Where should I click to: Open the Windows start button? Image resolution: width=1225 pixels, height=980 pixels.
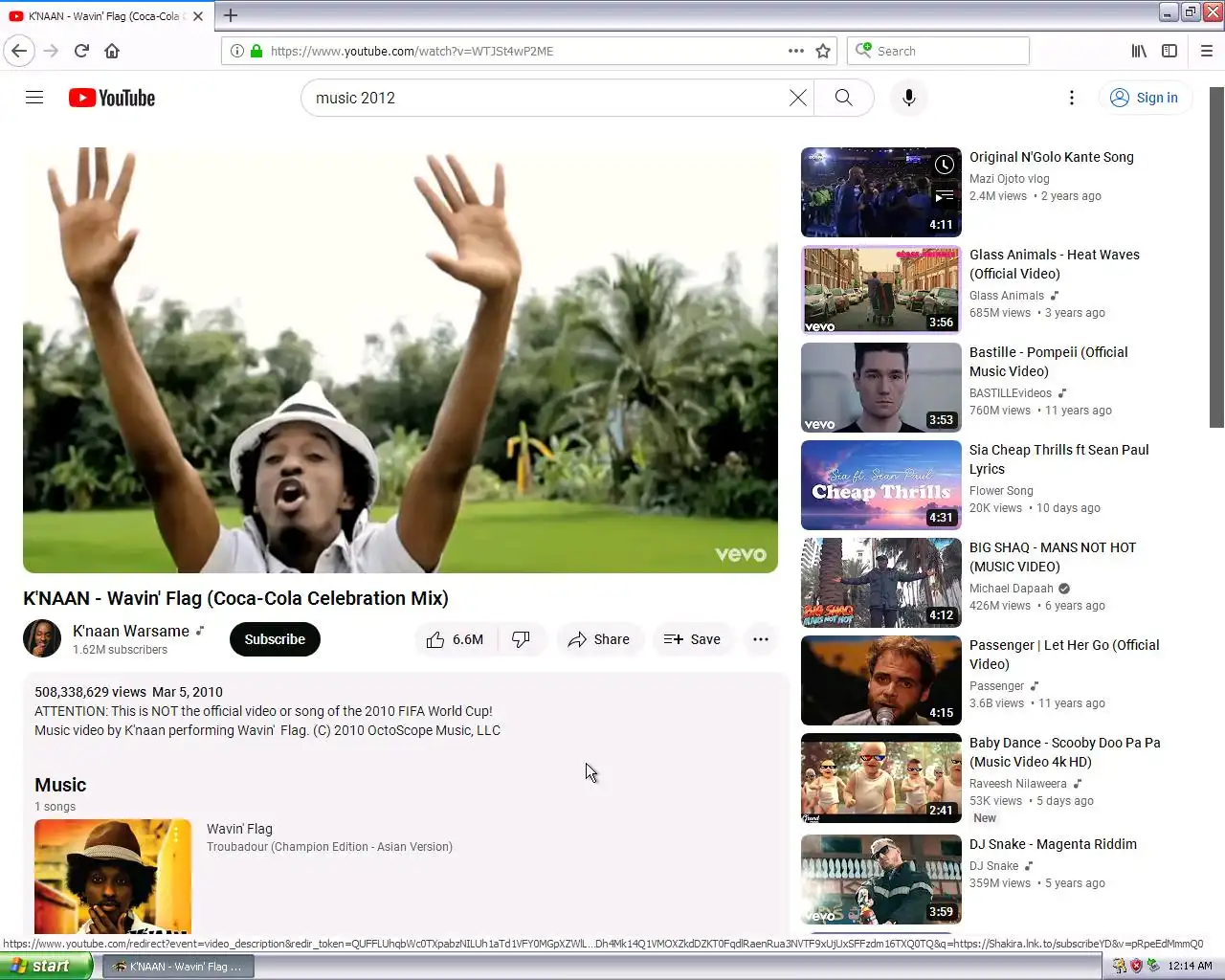[45, 966]
